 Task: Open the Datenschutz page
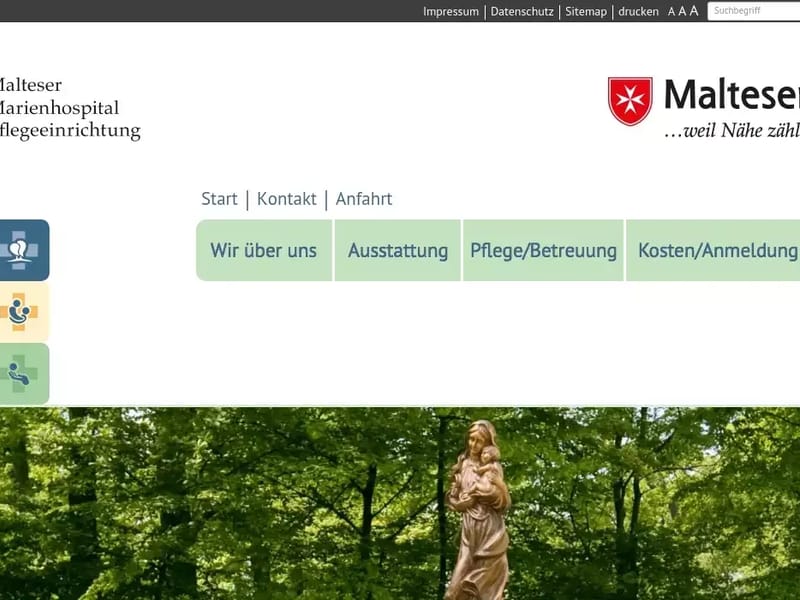(520, 12)
